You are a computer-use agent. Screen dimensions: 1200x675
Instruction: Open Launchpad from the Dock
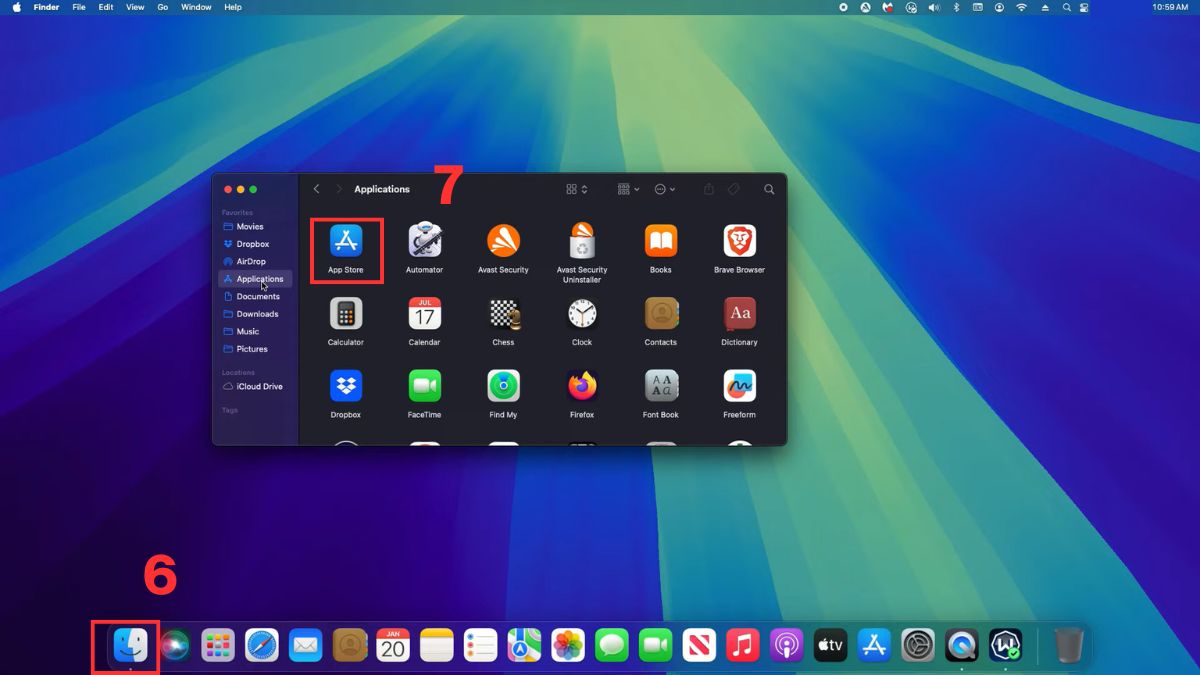pyautogui.click(x=218, y=645)
